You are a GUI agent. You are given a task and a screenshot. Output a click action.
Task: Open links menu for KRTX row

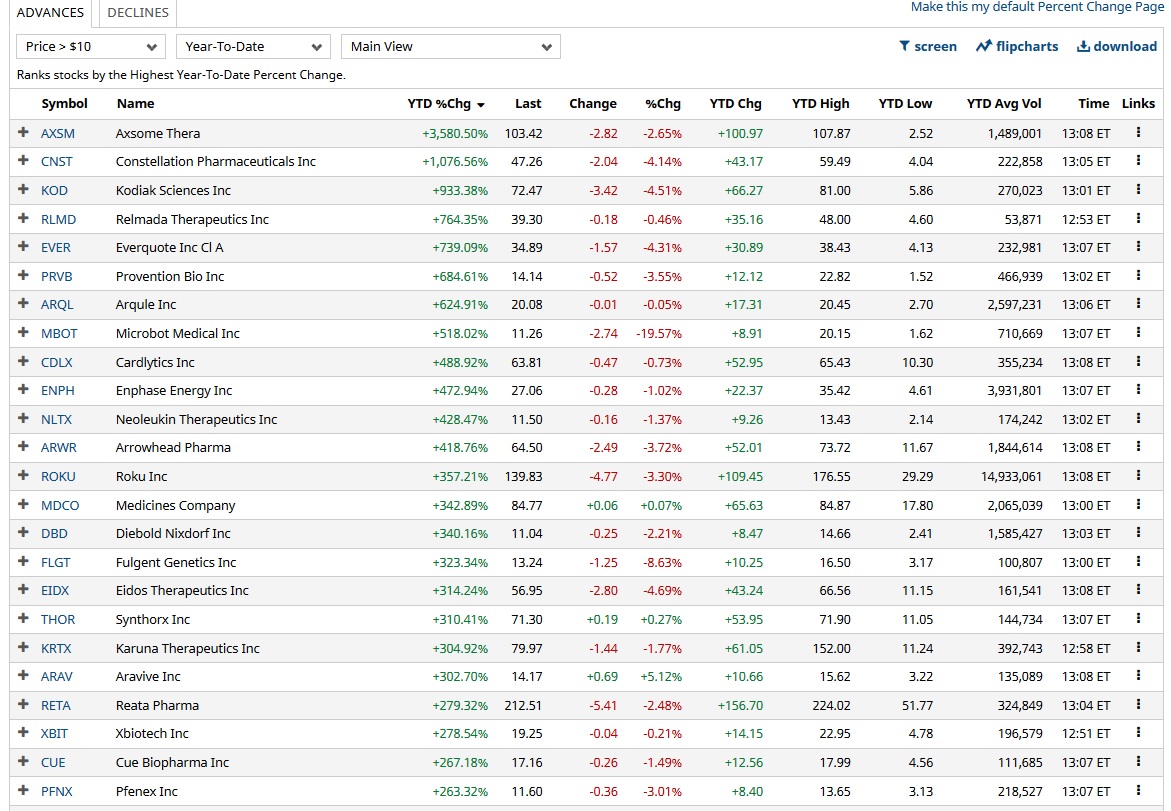click(x=1138, y=647)
